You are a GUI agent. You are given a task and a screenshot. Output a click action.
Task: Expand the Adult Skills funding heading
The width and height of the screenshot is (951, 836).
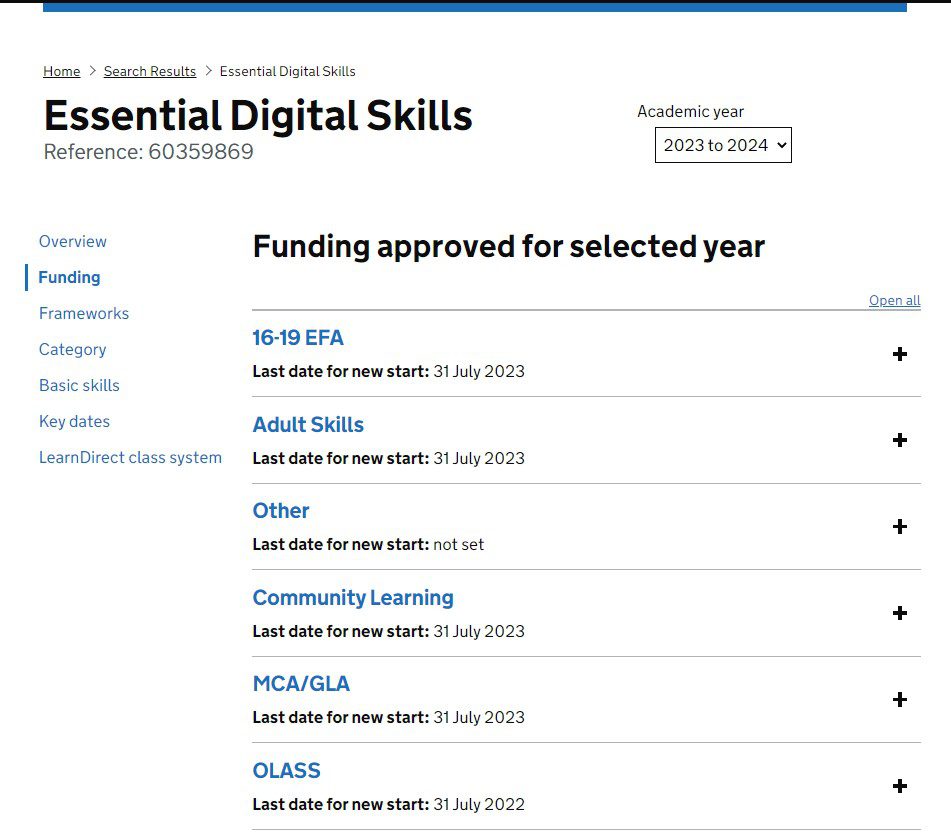pos(308,425)
